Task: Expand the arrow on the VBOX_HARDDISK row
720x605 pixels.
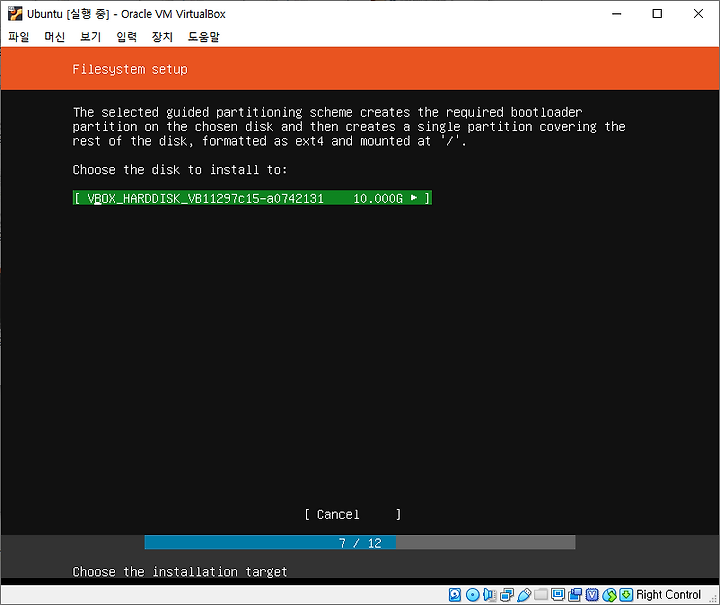Action: [x=414, y=198]
